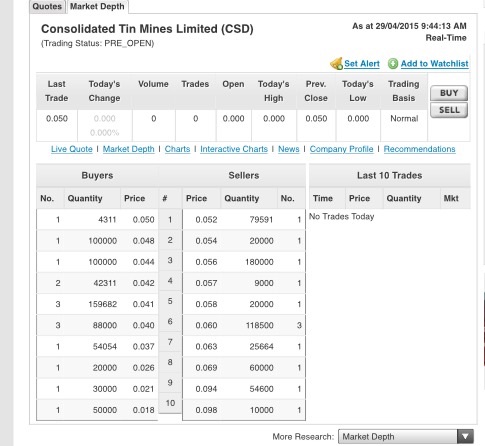485x446 pixels.
Task: Open the News link
Action: [289, 149]
